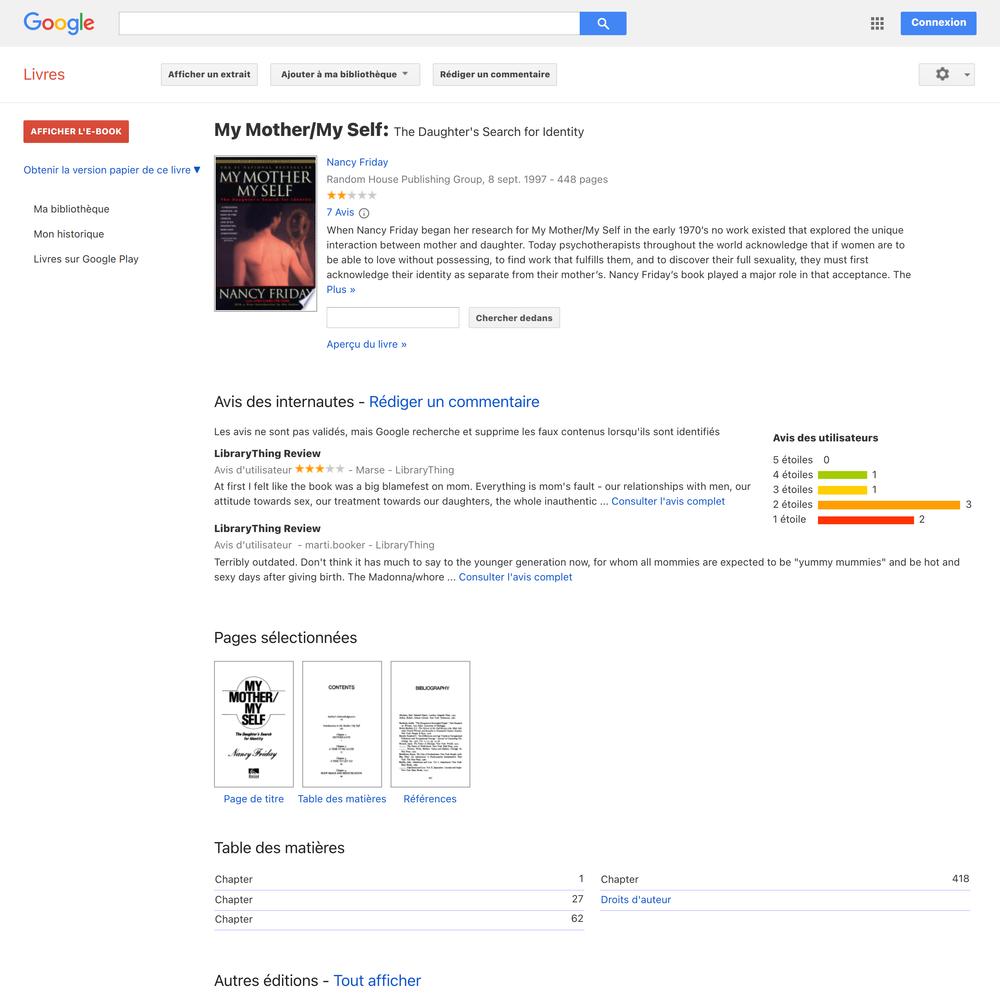Open author link Nancy Friday
Image resolution: width=1000 pixels, height=1000 pixels.
tap(357, 163)
